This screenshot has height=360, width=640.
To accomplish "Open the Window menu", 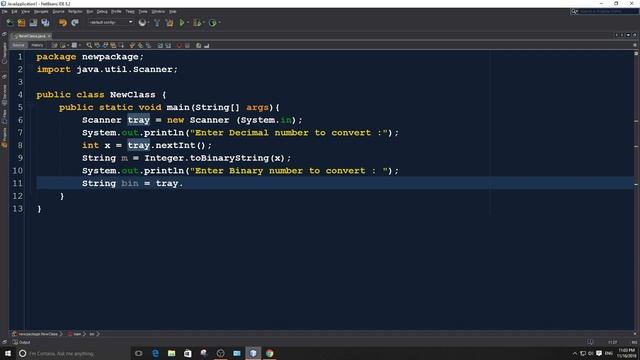I will pos(158,11).
